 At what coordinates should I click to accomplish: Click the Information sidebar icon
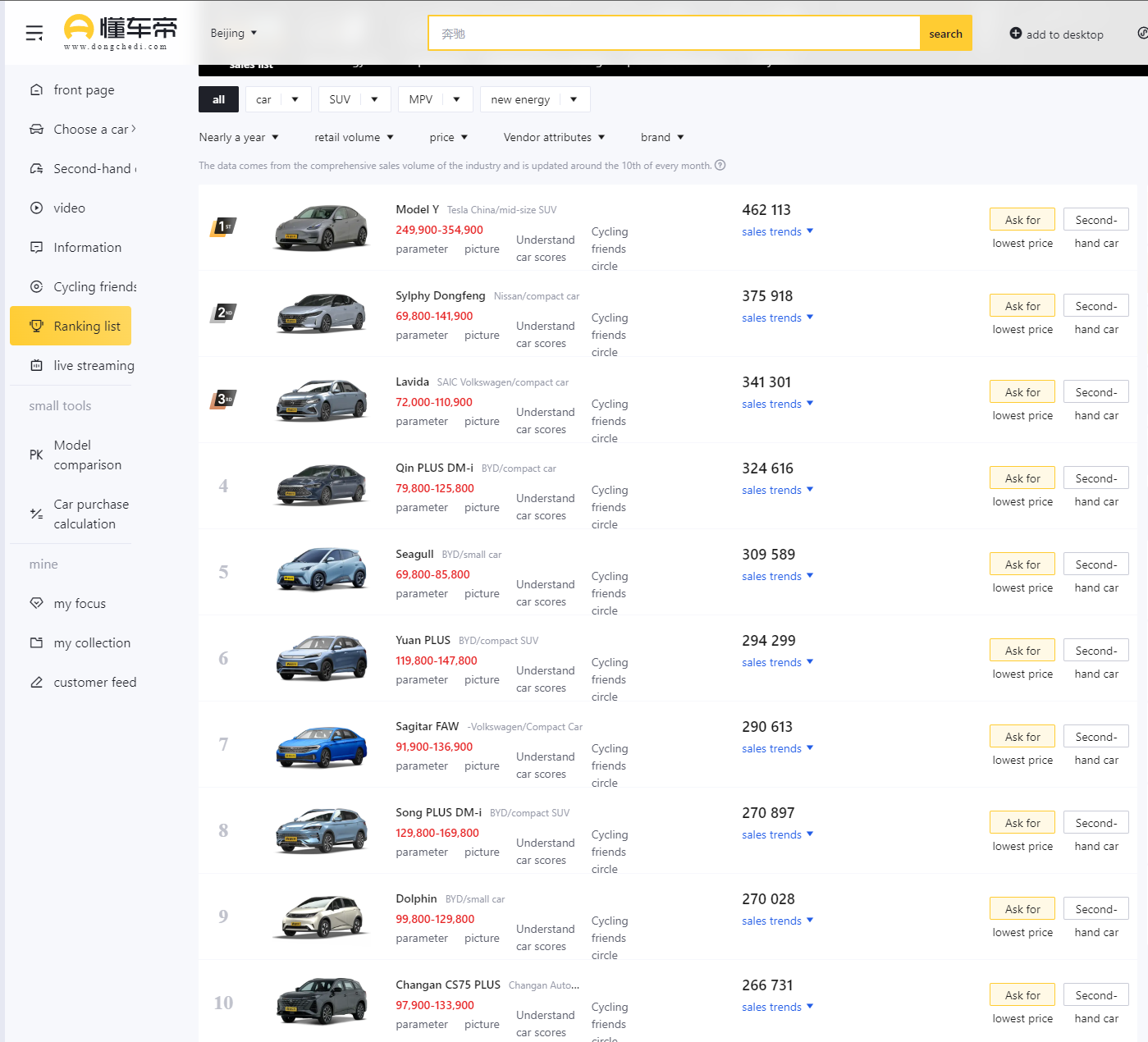click(x=36, y=247)
